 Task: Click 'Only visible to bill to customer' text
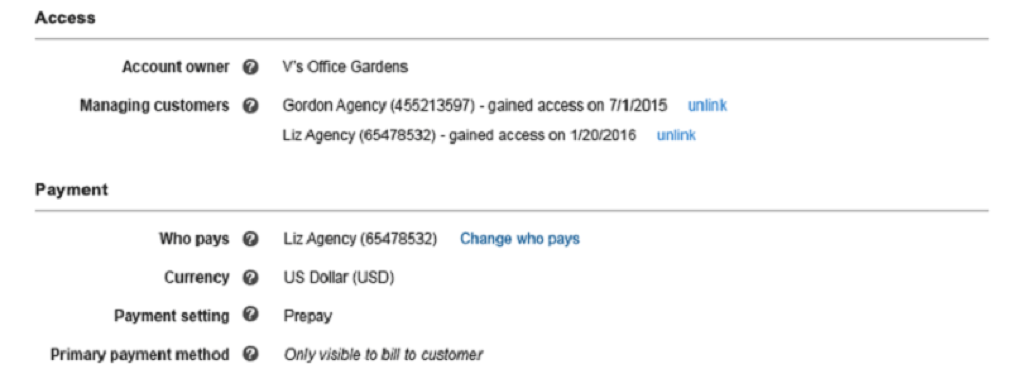[383, 355]
